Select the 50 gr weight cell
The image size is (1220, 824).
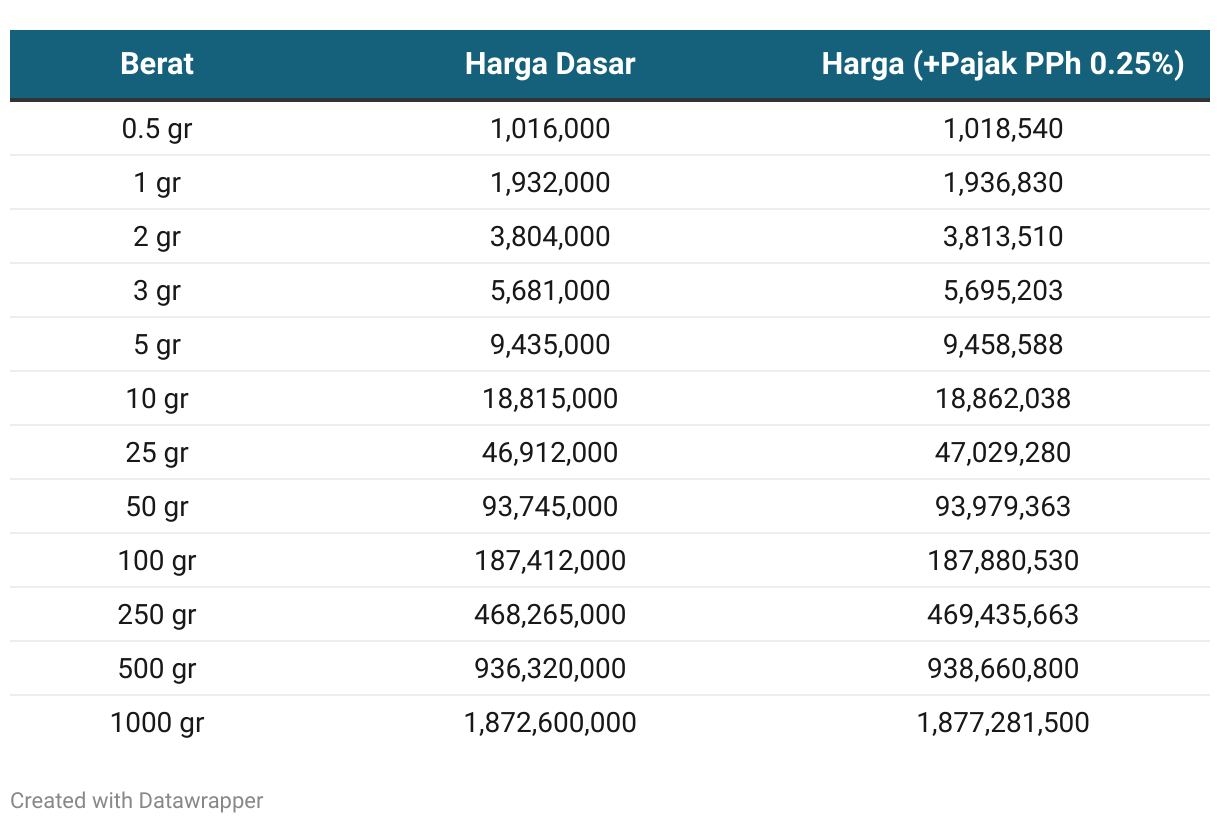157,507
